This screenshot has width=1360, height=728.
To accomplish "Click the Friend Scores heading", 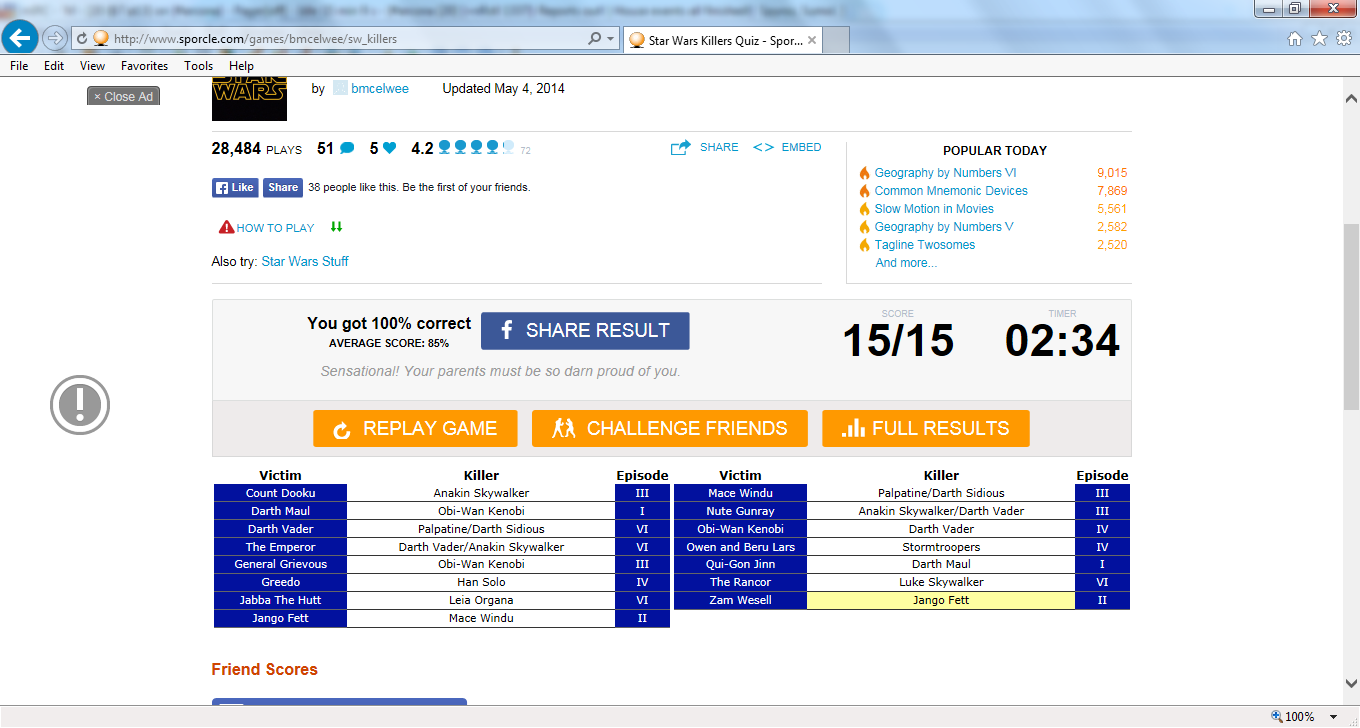I will coord(265,670).
